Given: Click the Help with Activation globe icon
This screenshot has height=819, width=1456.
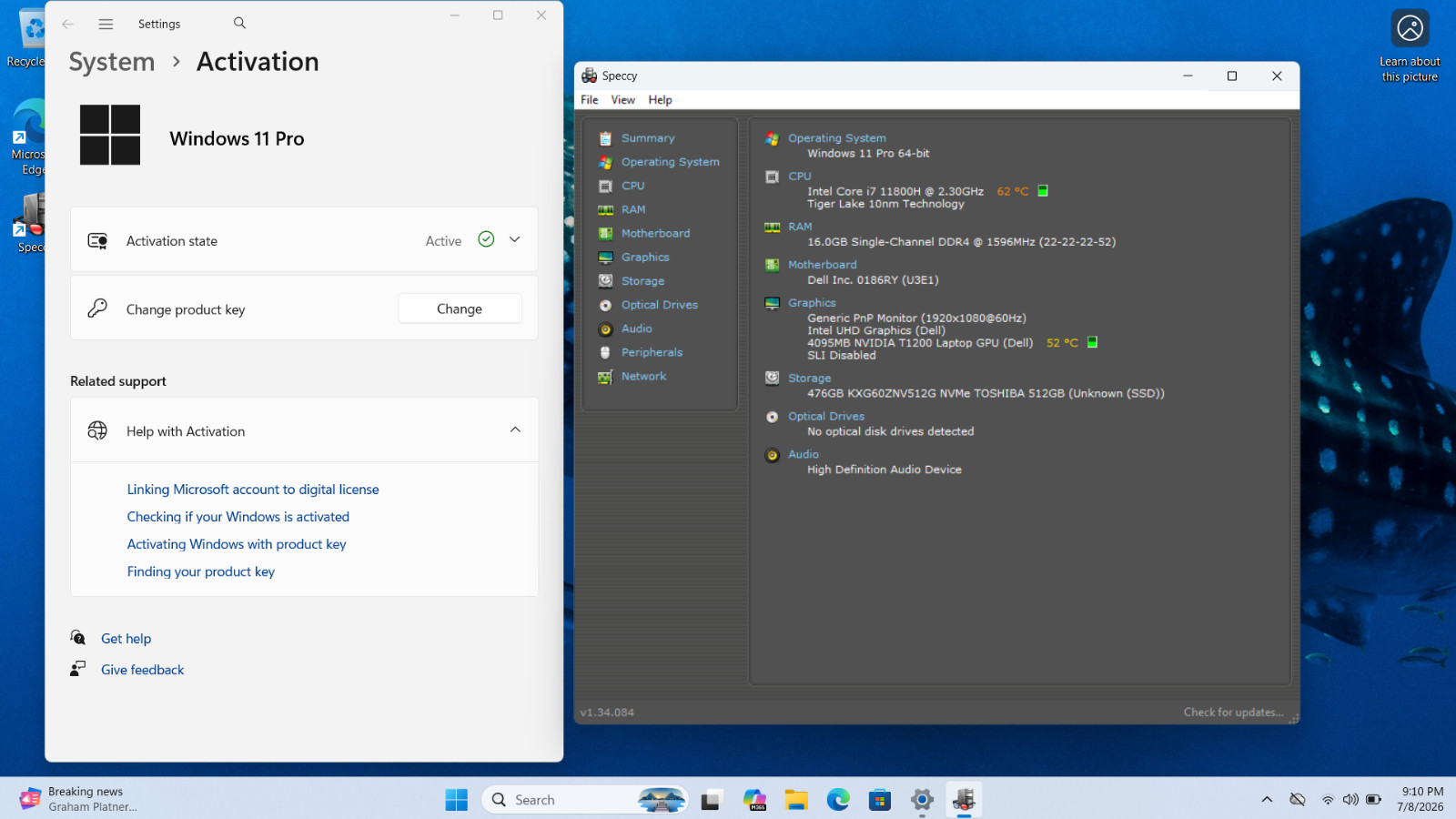Looking at the screenshot, I should coord(97,430).
